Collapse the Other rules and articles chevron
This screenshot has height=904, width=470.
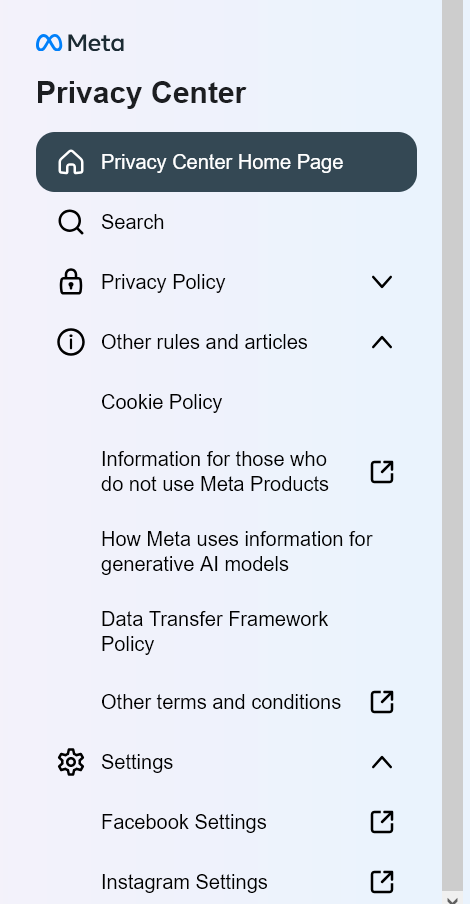click(x=382, y=342)
